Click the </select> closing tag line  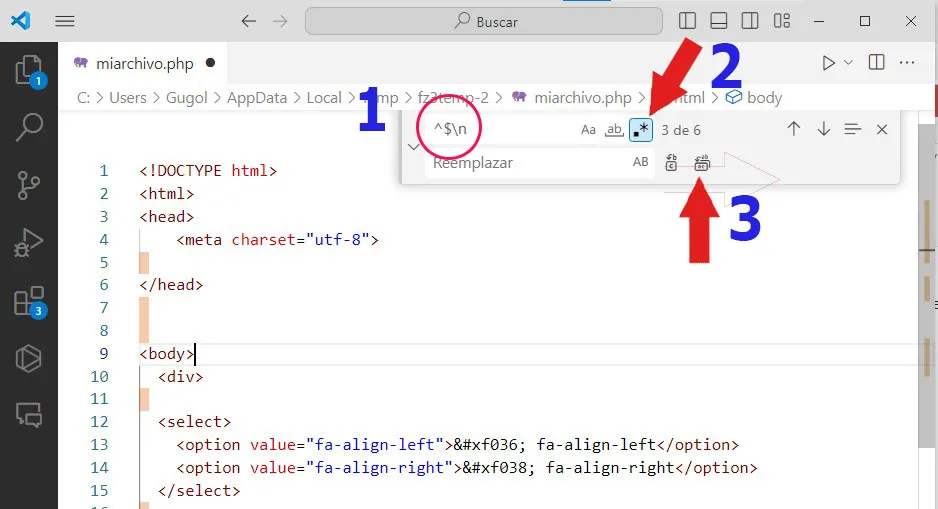199,490
